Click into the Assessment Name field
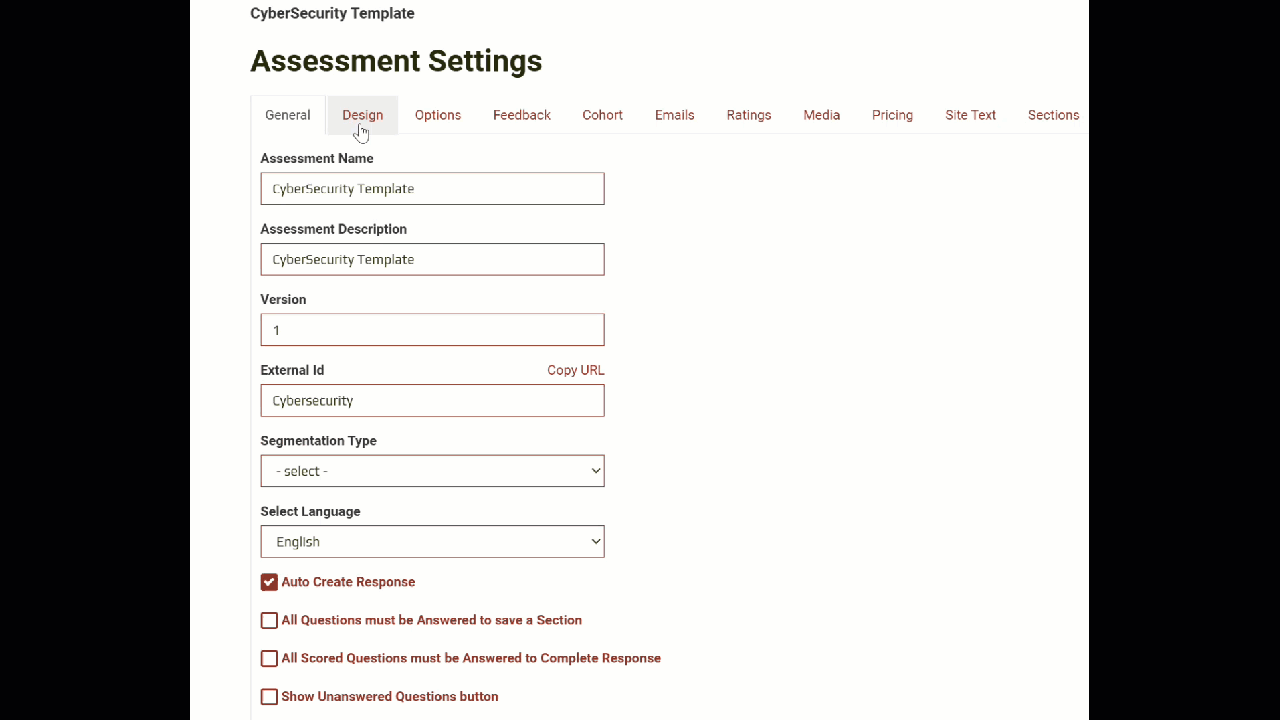Image resolution: width=1280 pixels, height=720 pixels. click(x=432, y=189)
